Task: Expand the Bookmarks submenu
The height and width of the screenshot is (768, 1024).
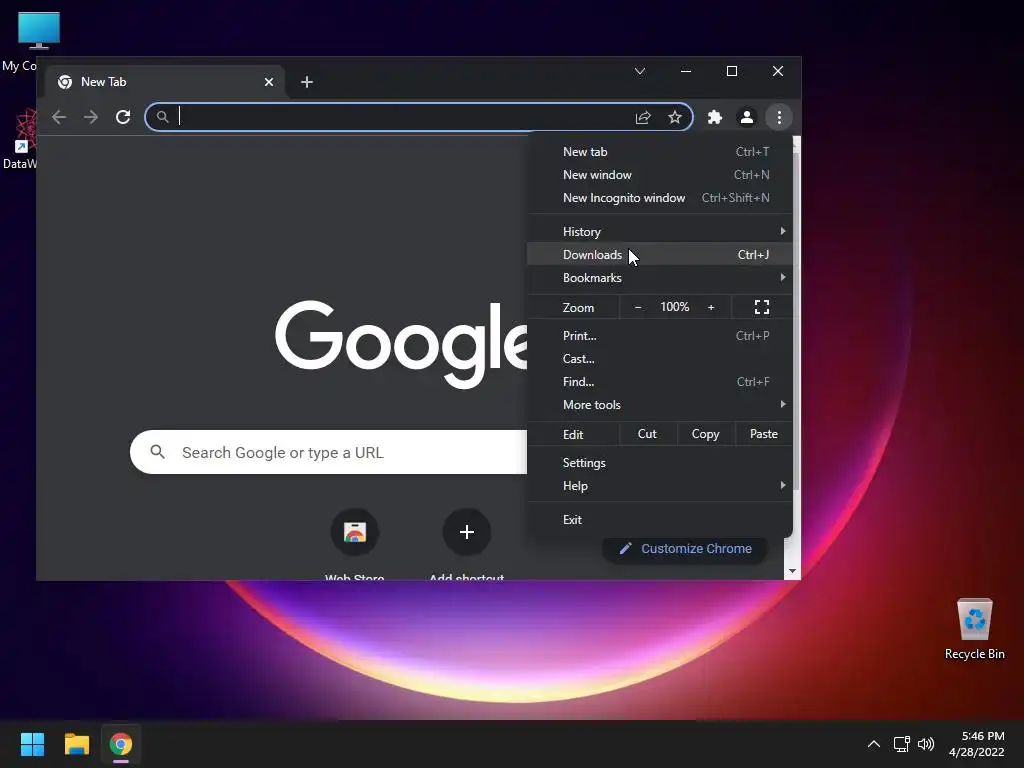Action: 660,278
